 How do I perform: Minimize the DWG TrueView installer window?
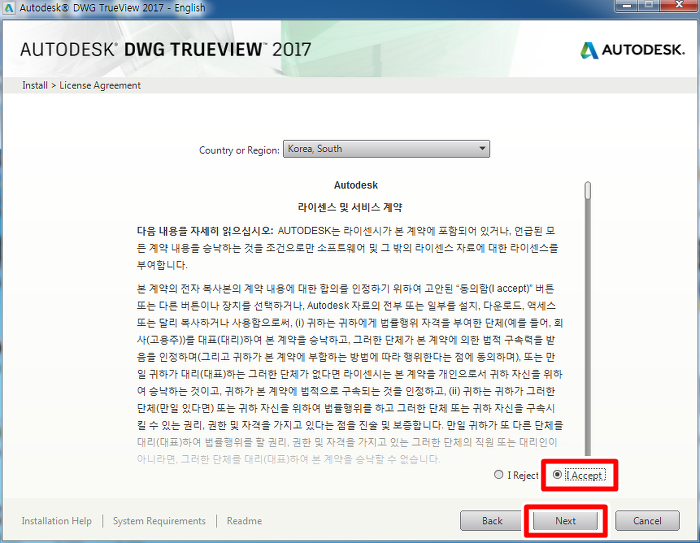click(627, 6)
